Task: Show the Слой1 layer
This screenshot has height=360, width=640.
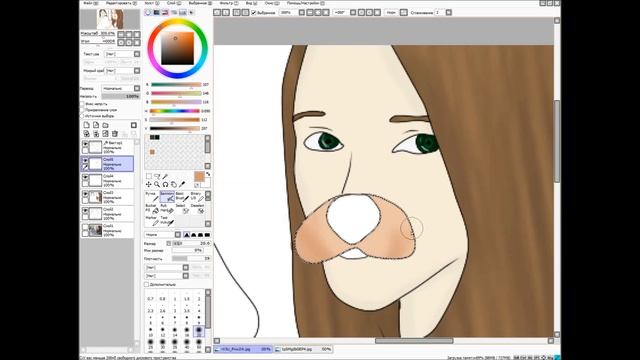Action: click(x=85, y=227)
